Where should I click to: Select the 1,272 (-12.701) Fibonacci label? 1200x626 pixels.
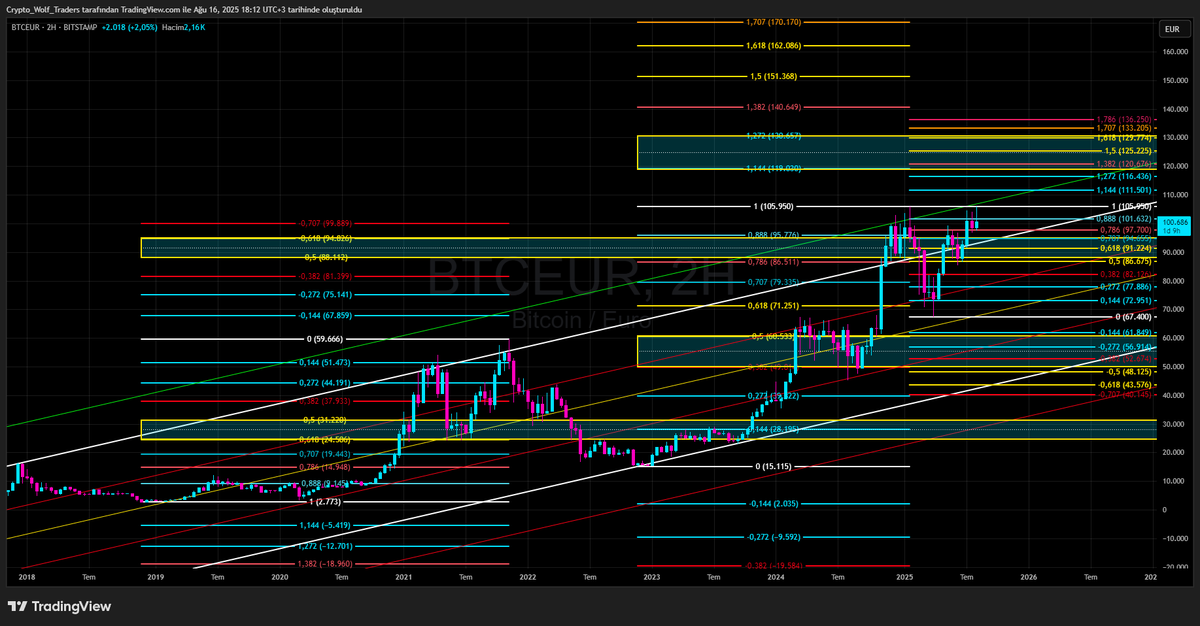325,546
